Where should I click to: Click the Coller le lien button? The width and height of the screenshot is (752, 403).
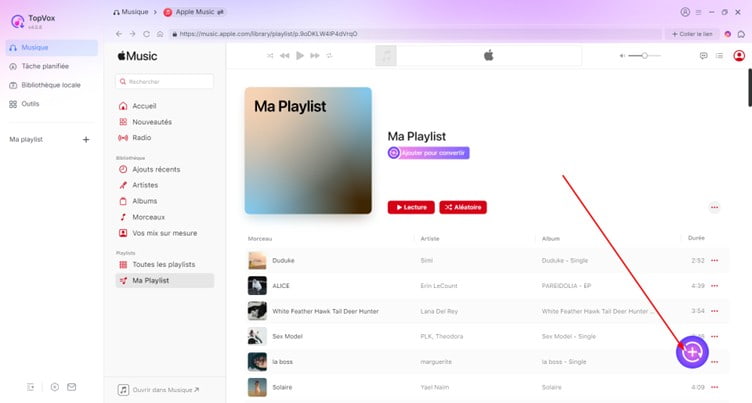[692, 34]
